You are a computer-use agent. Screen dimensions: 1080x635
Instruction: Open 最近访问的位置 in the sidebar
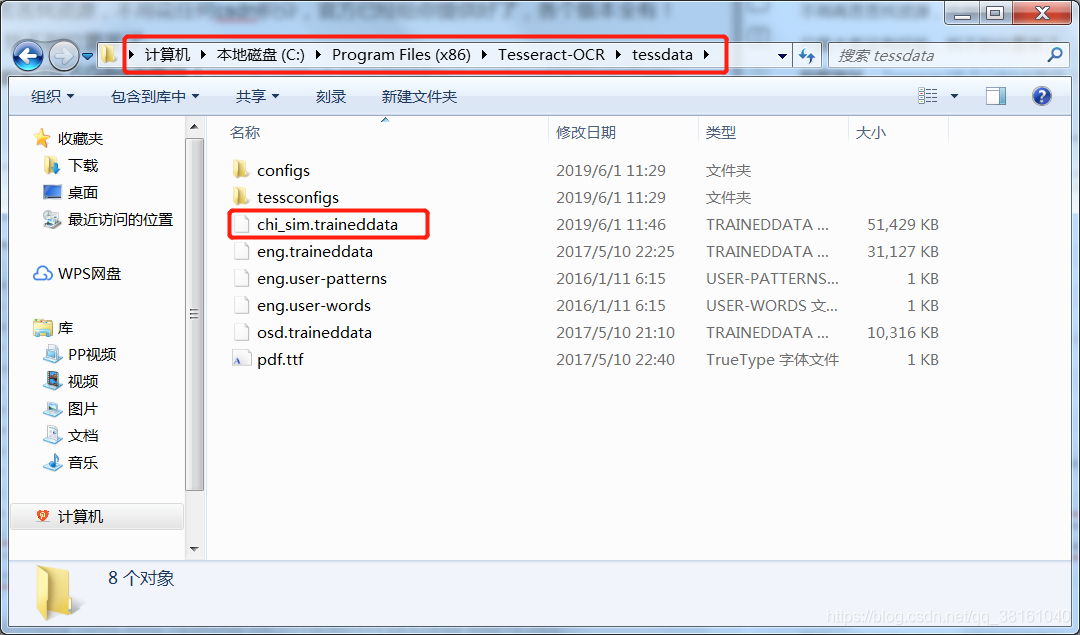(x=120, y=220)
